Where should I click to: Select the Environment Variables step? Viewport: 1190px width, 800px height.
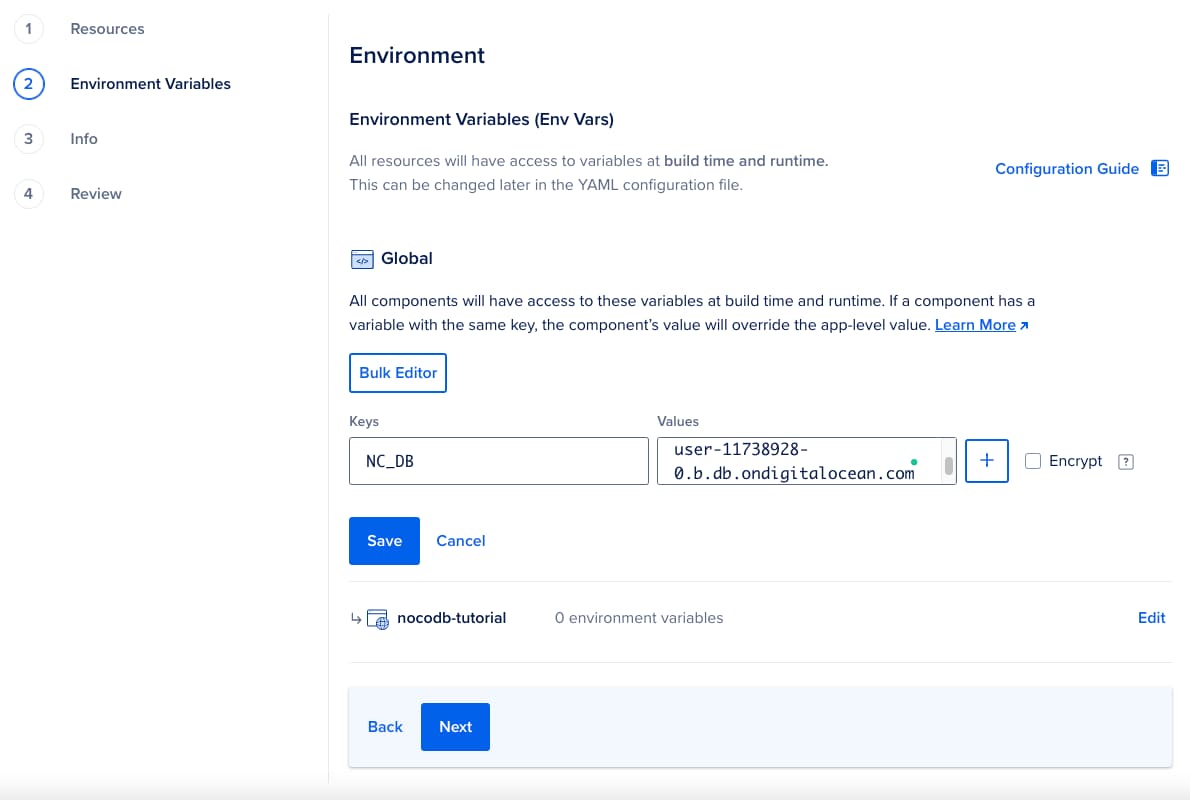(x=150, y=83)
